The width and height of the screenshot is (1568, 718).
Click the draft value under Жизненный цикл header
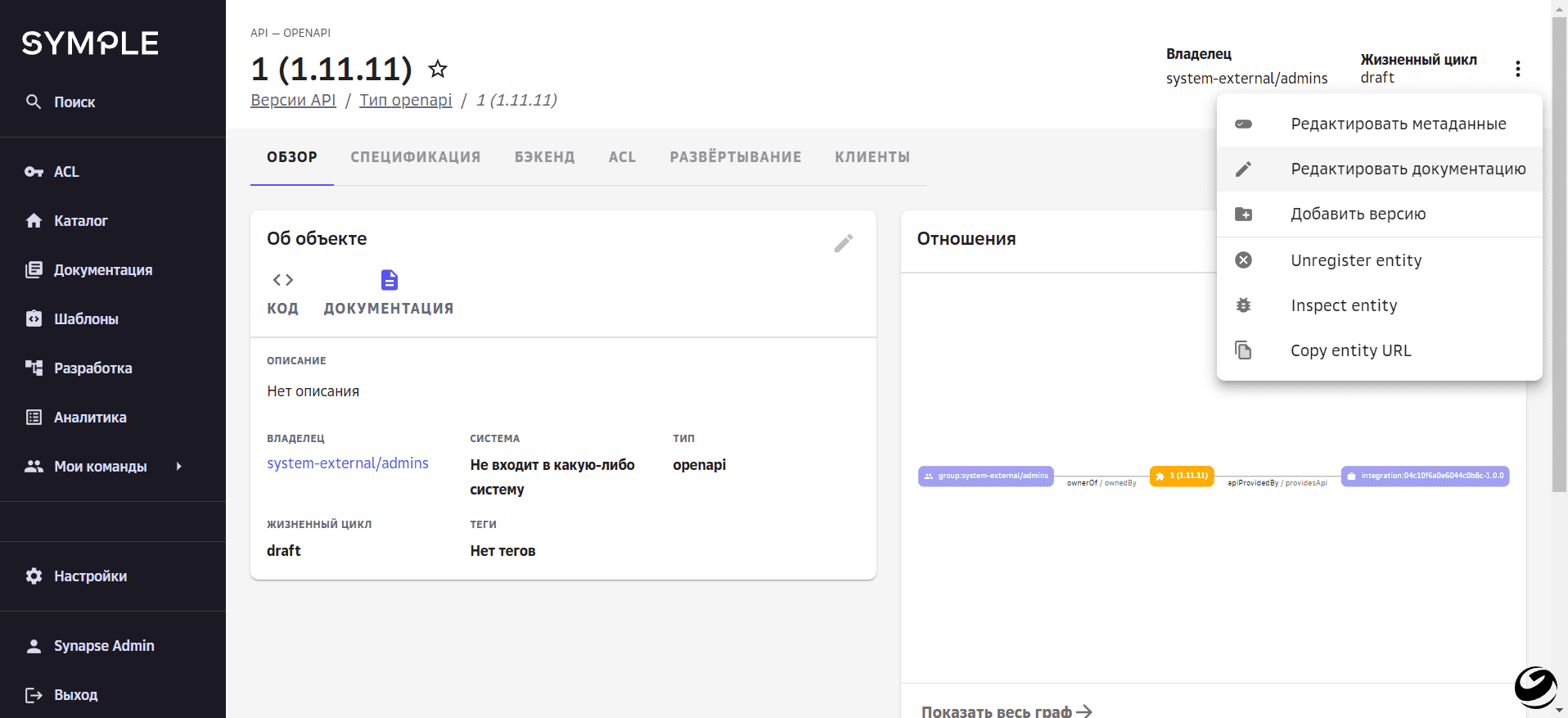[1377, 78]
